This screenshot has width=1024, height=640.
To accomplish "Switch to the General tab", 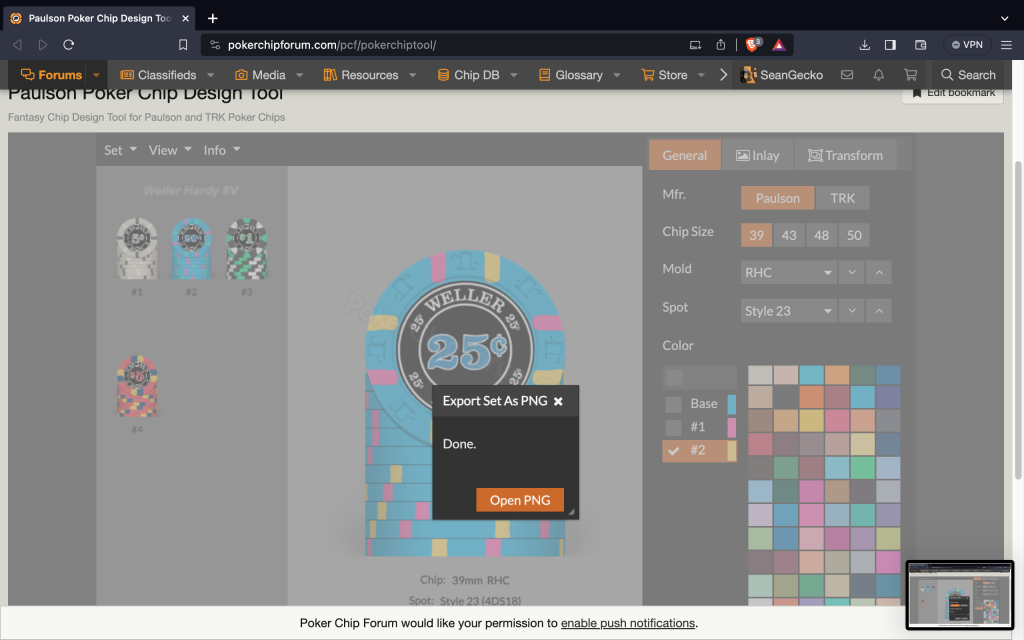I will (684, 155).
